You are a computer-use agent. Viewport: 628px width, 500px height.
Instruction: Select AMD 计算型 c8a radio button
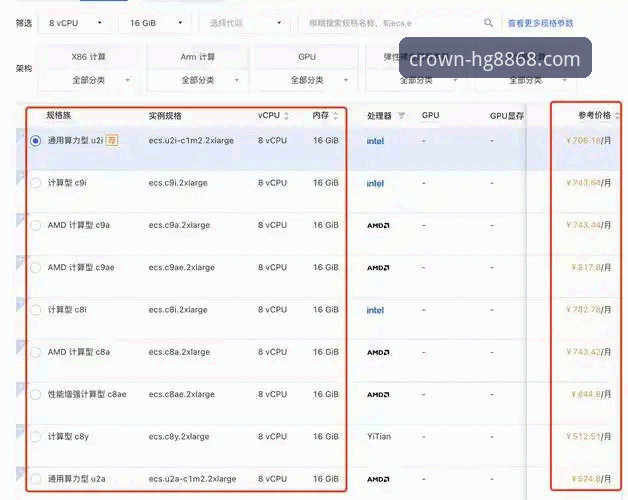[x=36, y=352]
